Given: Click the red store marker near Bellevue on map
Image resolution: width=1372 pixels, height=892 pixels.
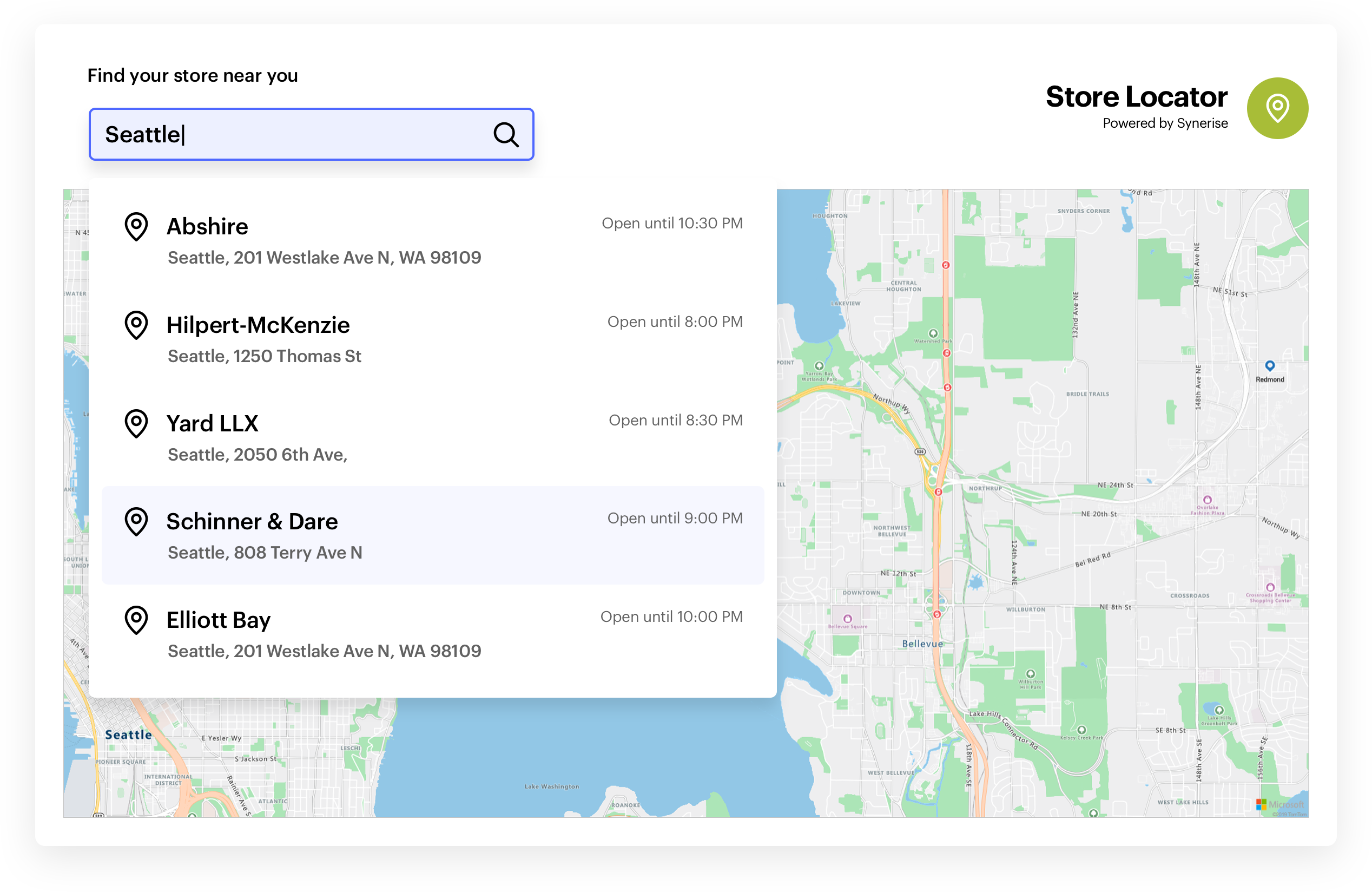Looking at the screenshot, I should click(939, 615).
